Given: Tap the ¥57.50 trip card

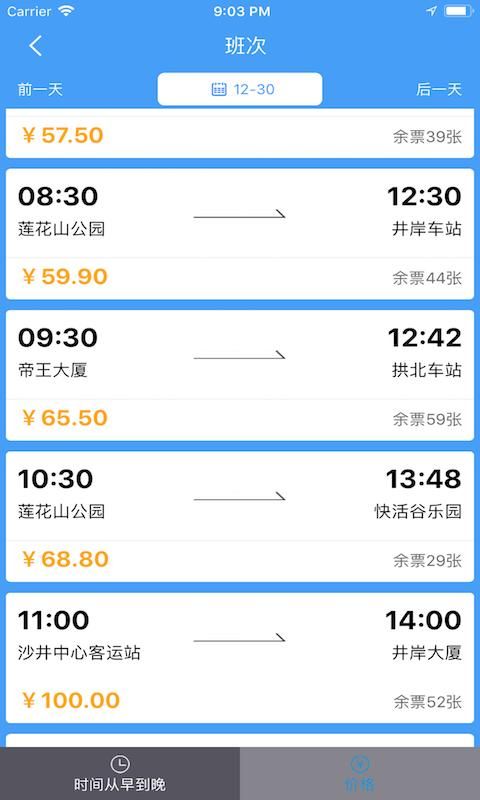Looking at the screenshot, I should click(240, 135).
